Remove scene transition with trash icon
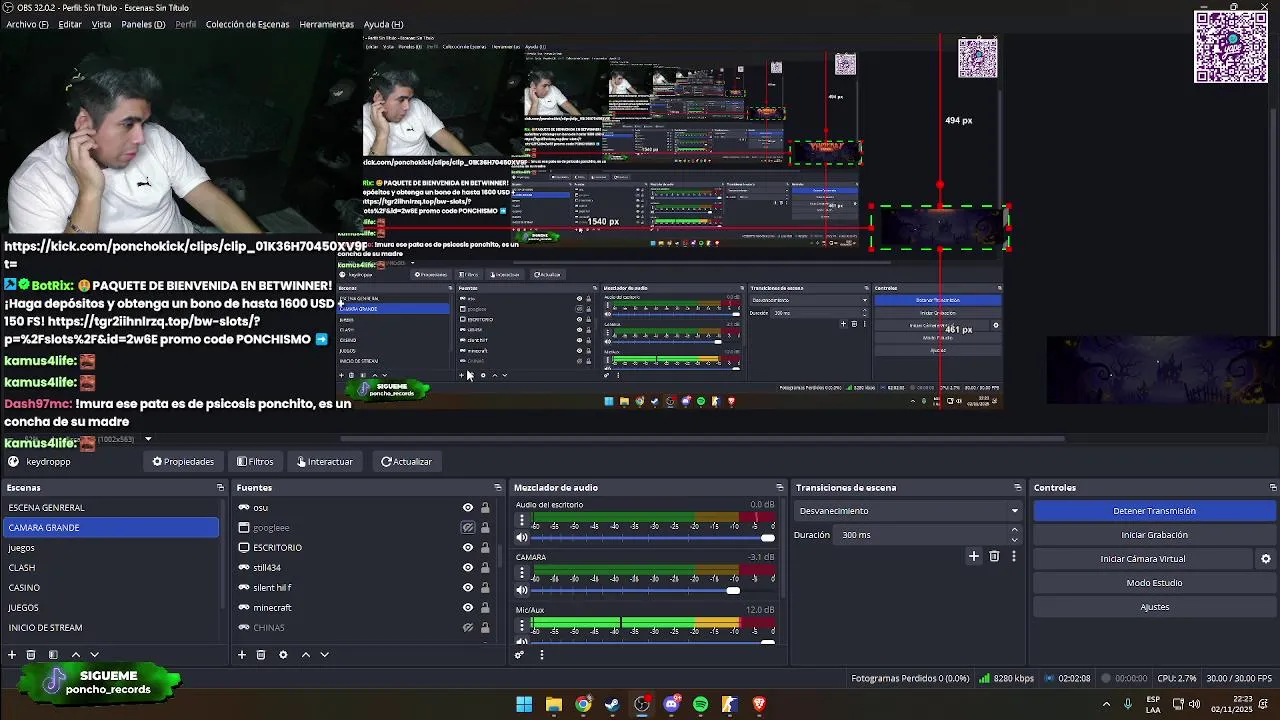The image size is (1280, 720). (x=994, y=556)
